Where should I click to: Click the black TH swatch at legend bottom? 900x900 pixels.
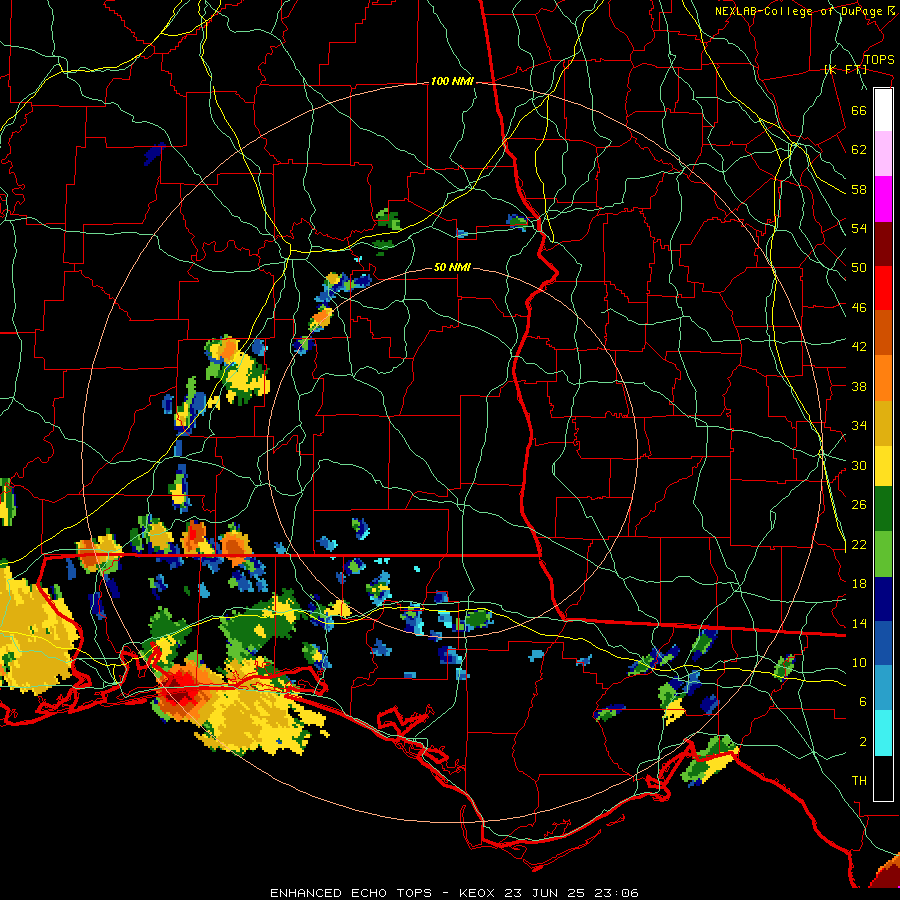[883, 778]
